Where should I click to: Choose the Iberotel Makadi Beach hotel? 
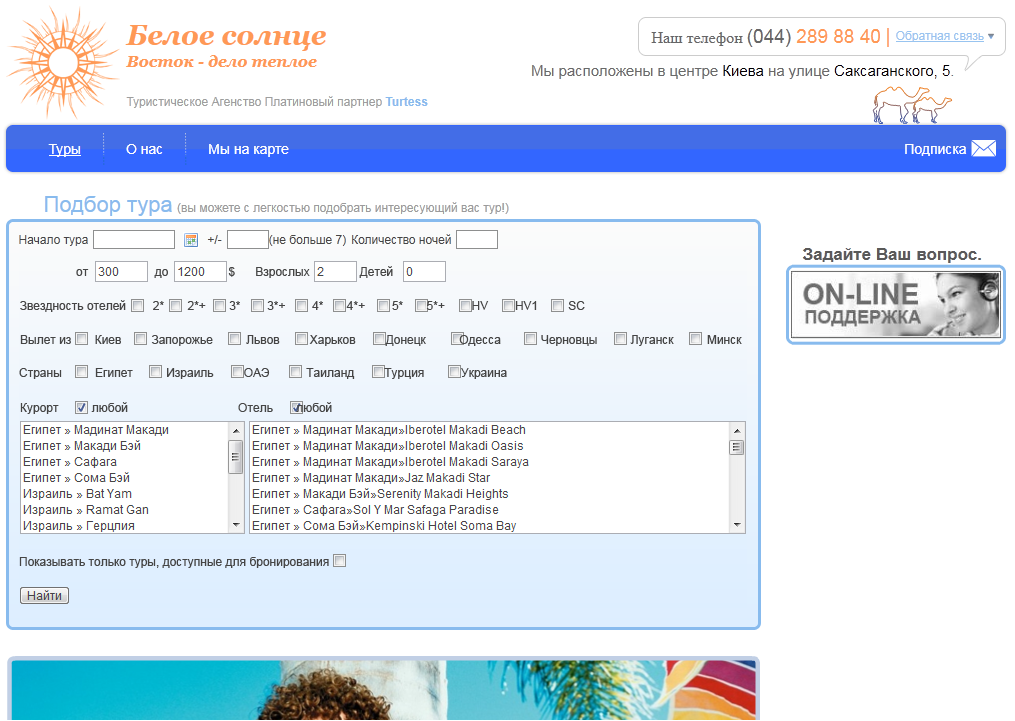[x=489, y=430]
